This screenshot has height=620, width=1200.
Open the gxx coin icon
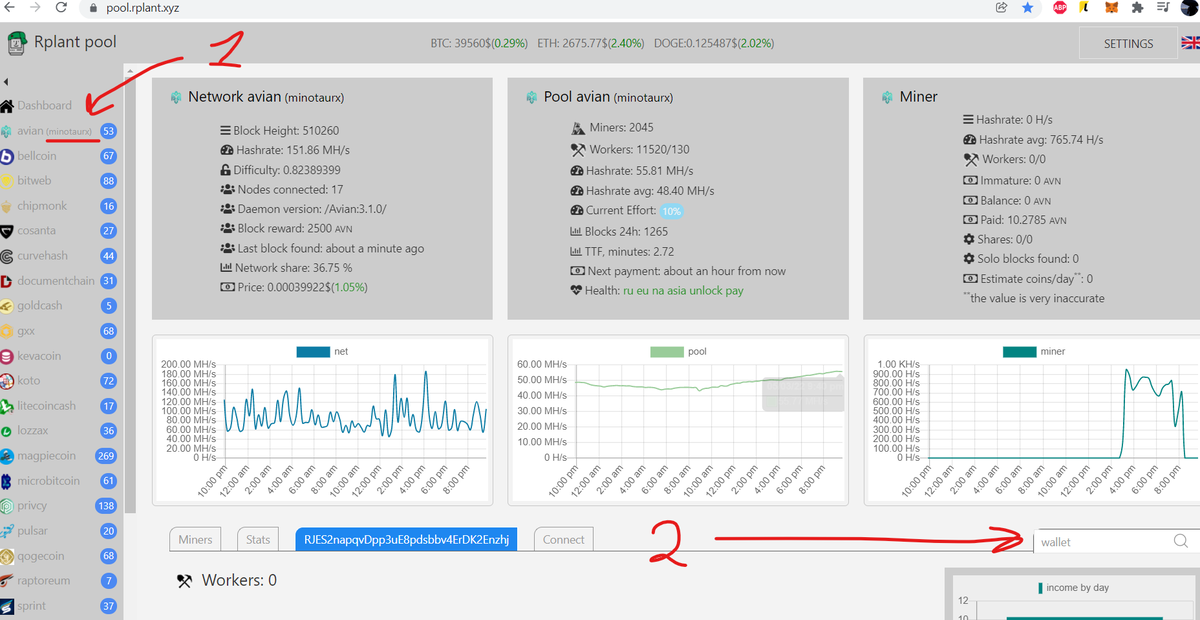pos(7,331)
